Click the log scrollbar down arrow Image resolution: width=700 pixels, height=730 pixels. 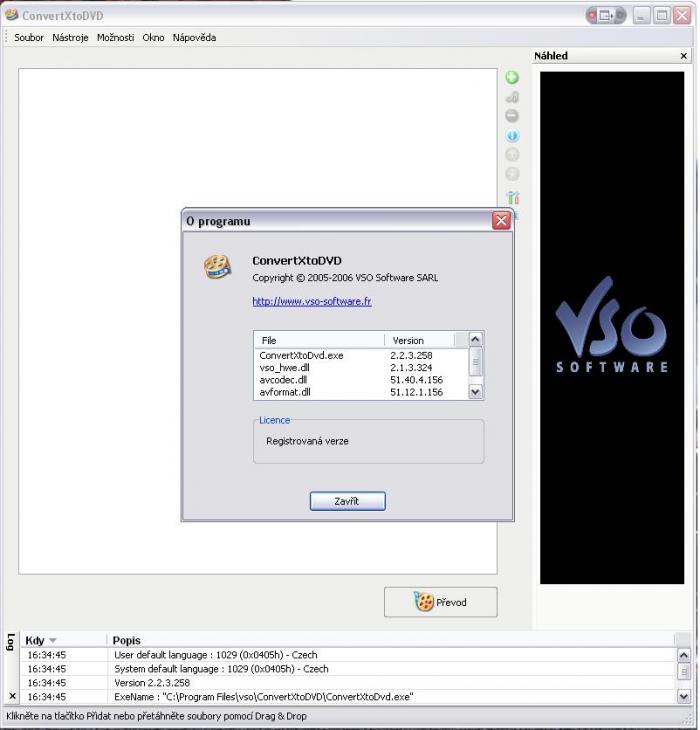click(684, 696)
